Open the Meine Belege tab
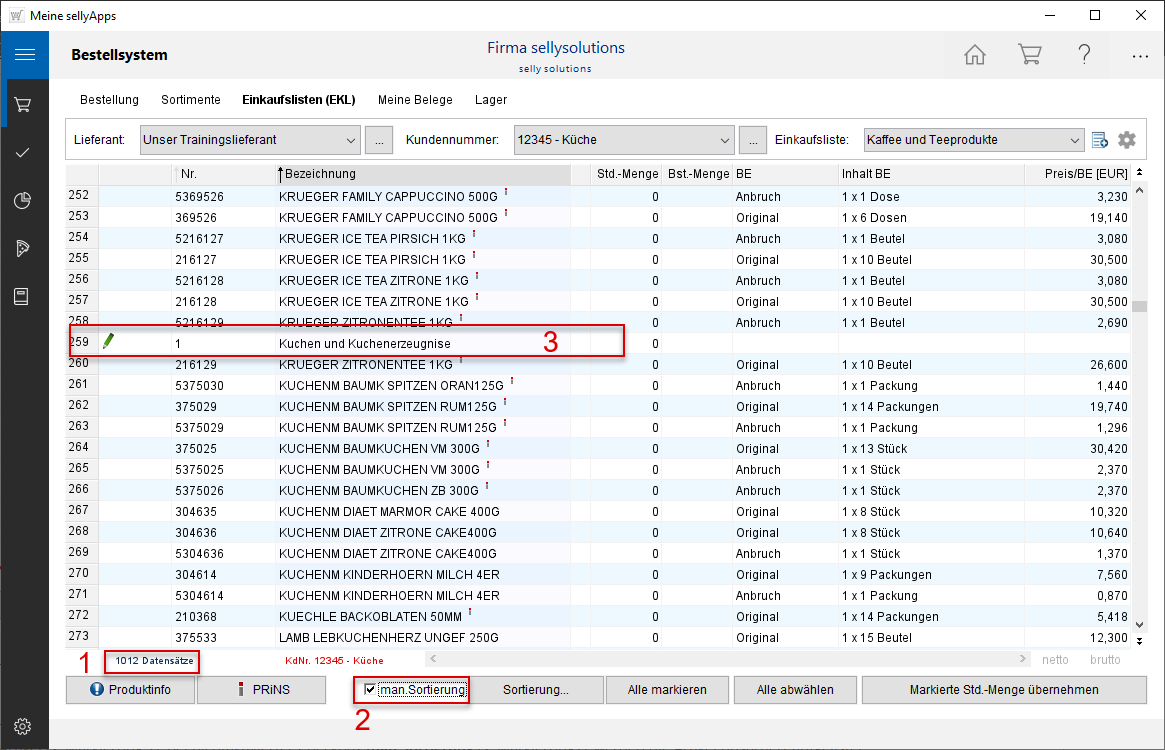The image size is (1165, 750). pyautogui.click(x=415, y=100)
